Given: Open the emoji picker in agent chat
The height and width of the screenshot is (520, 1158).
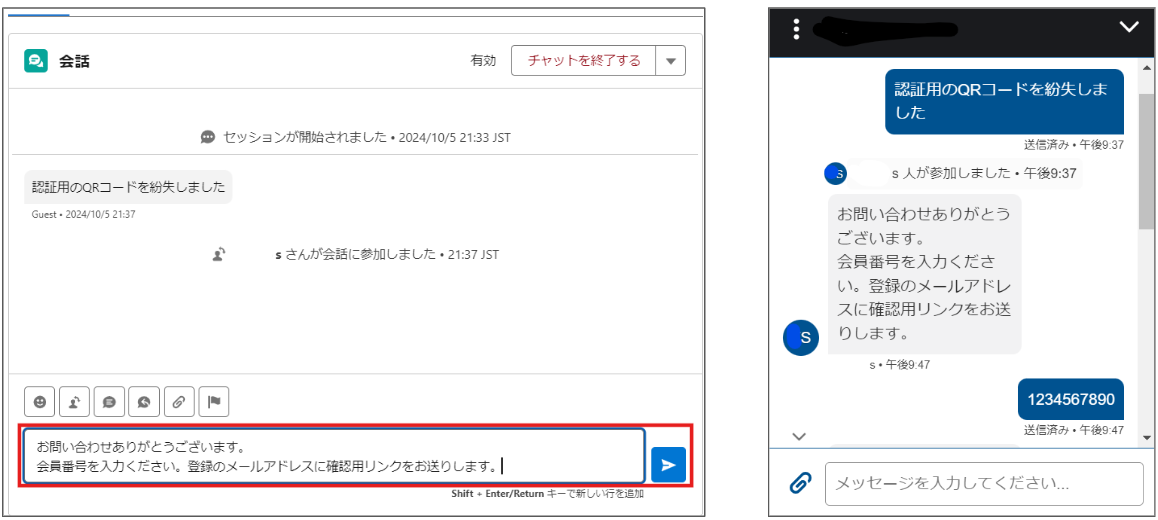Looking at the screenshot, I should [40, 402].
